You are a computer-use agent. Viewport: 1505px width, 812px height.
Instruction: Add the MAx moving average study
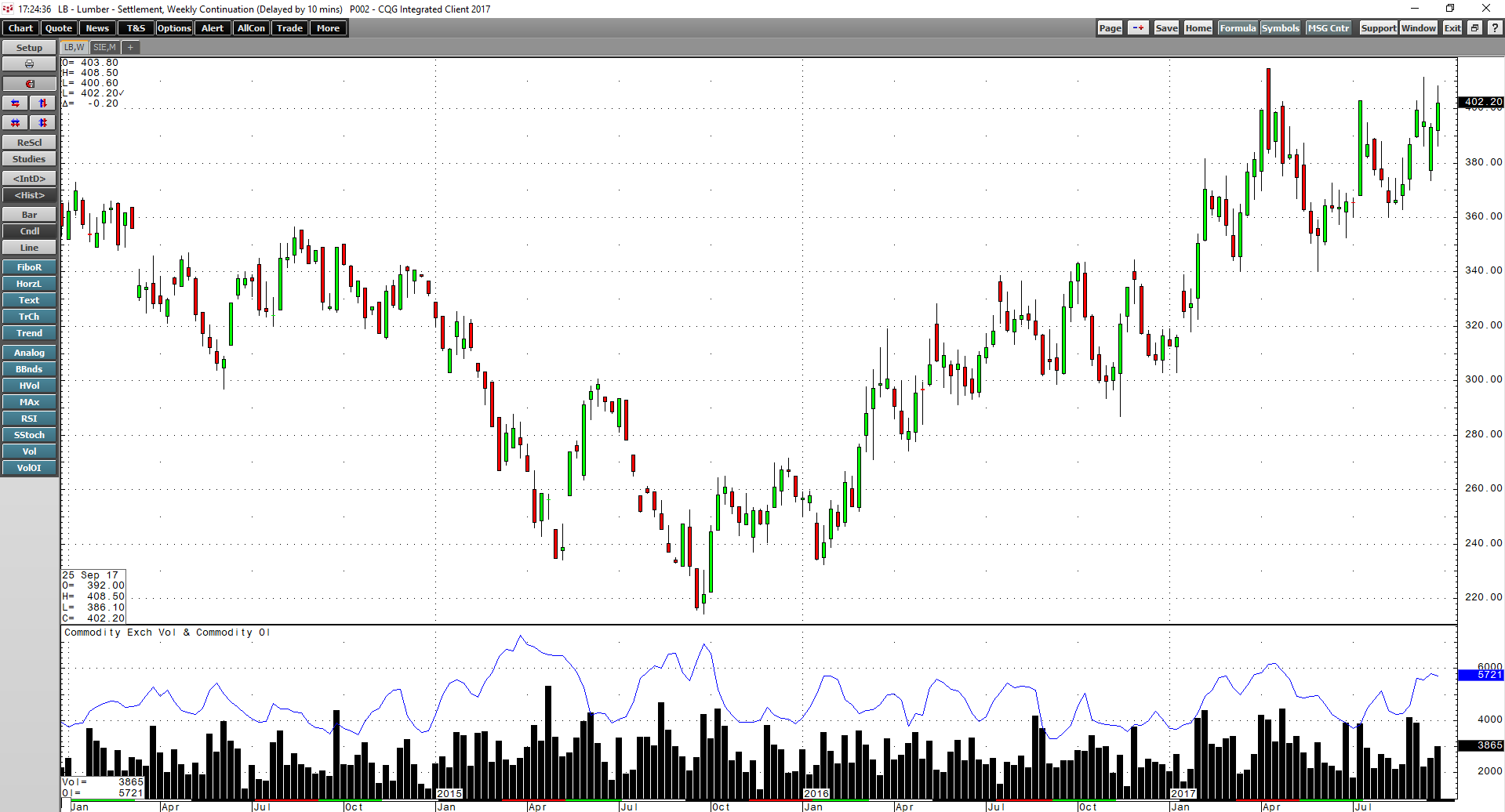pos(29,402)
